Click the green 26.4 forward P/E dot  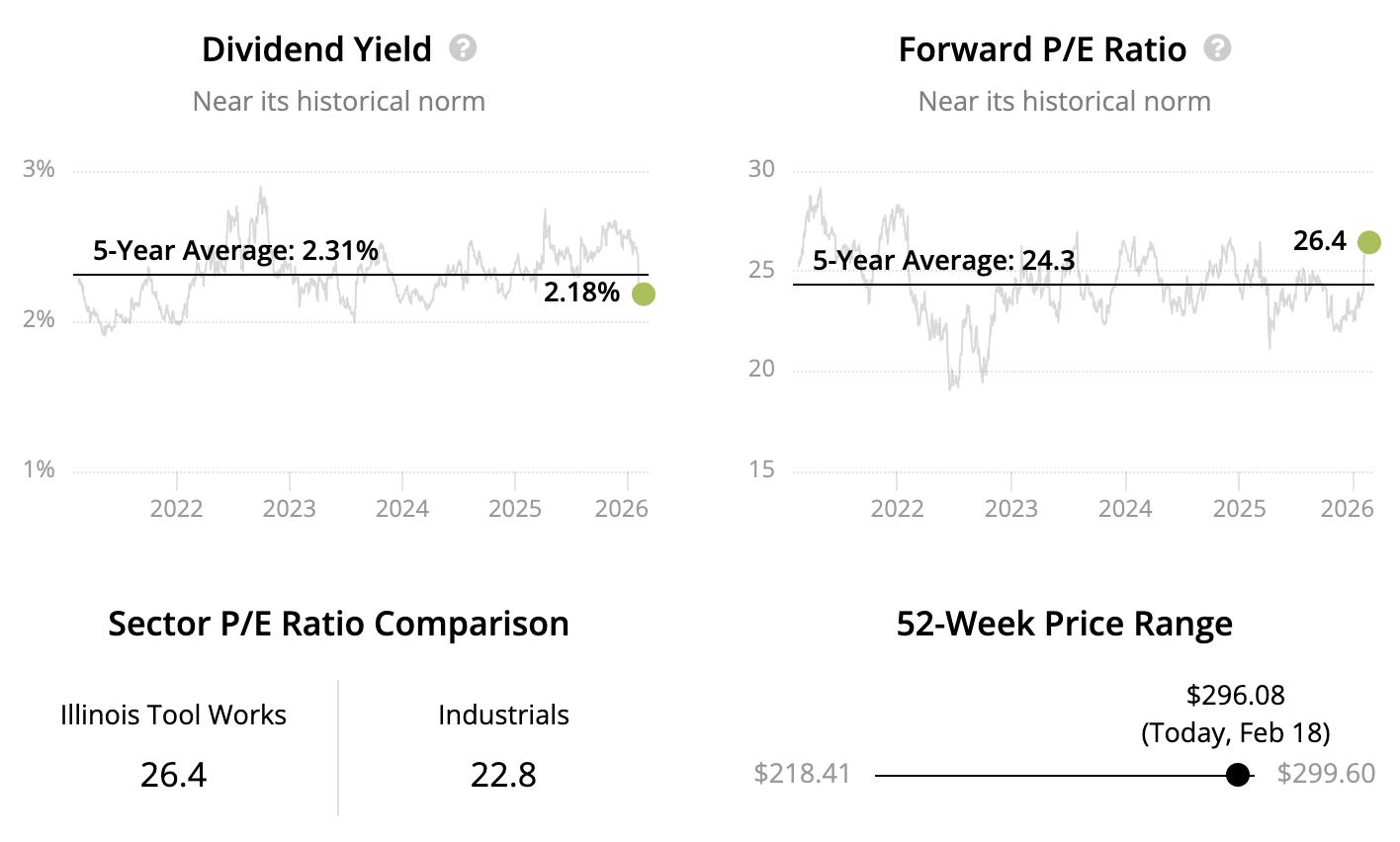click(1368, 242)
